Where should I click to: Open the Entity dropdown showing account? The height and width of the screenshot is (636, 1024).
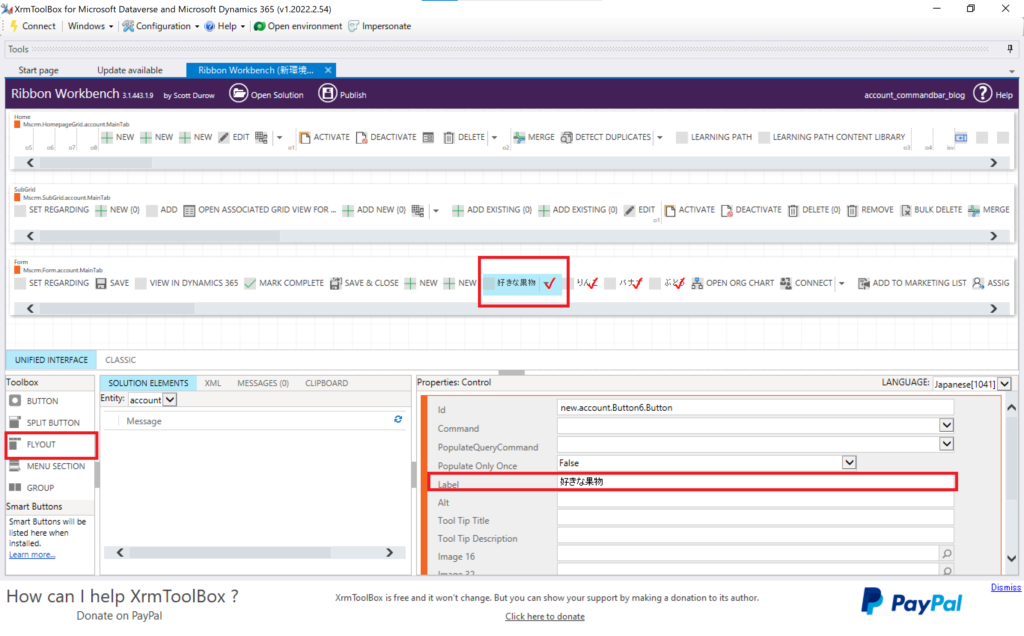point(170,400)
